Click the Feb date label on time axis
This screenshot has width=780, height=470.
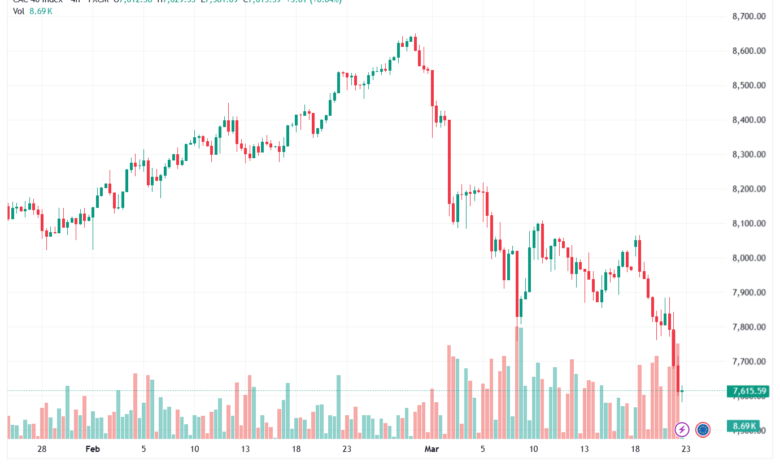(93, 449)
